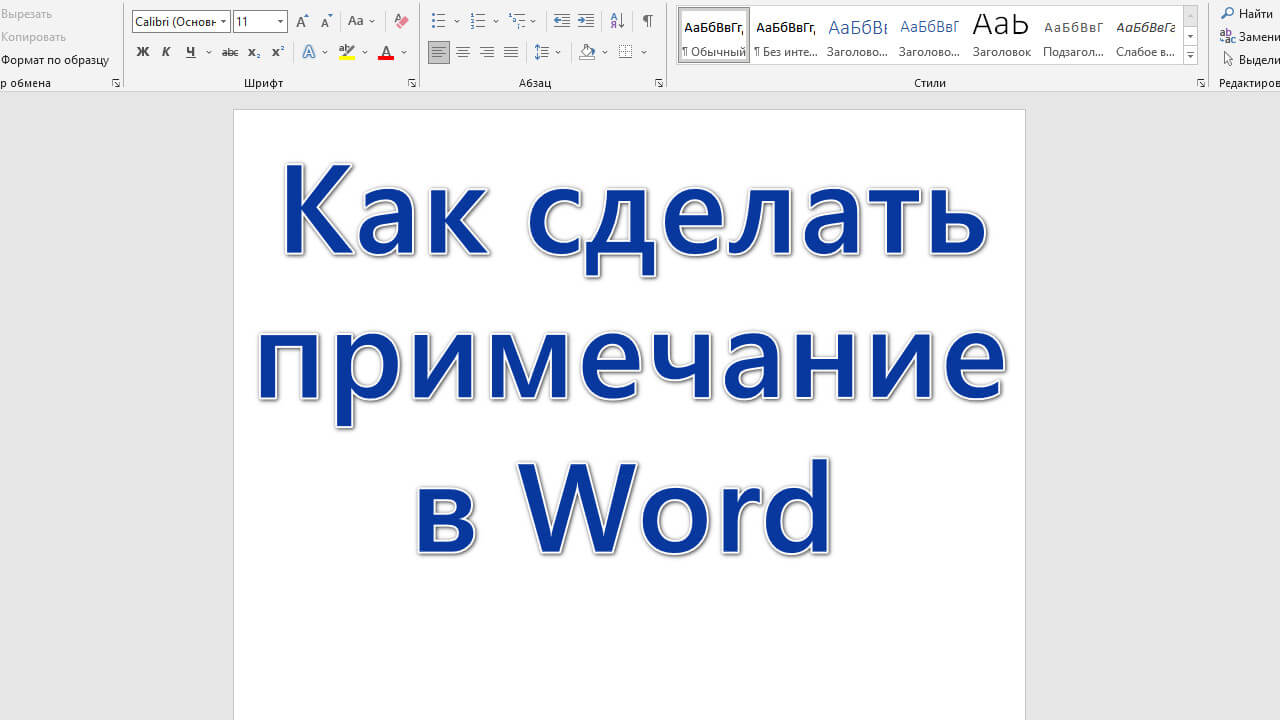Open the clipboard pane launcher
Screen dimensions: 1280x720
(x=116, y=83)
